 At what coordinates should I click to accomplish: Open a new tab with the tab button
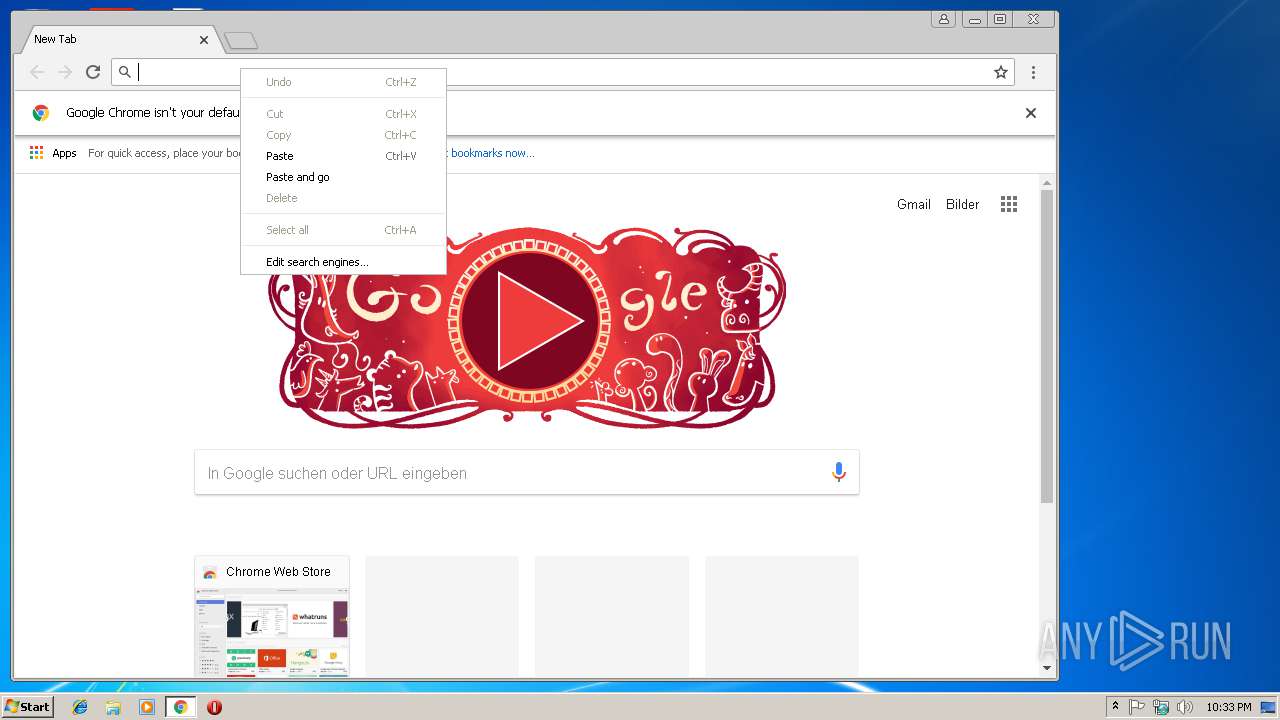241,40
